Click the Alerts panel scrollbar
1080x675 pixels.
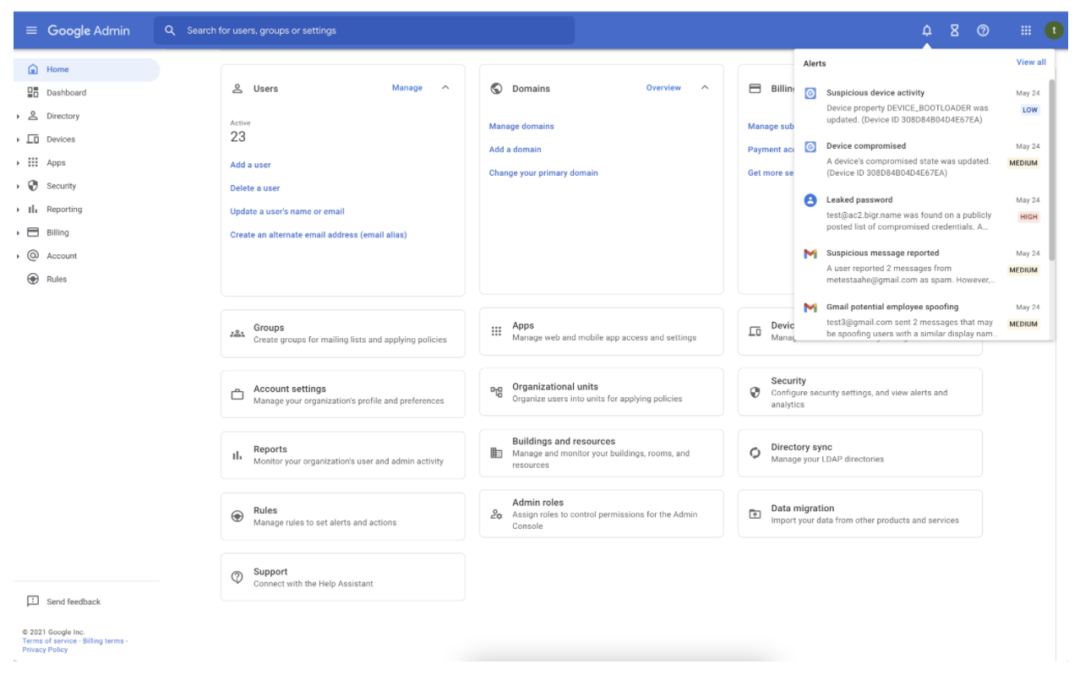pos(1051,170)
